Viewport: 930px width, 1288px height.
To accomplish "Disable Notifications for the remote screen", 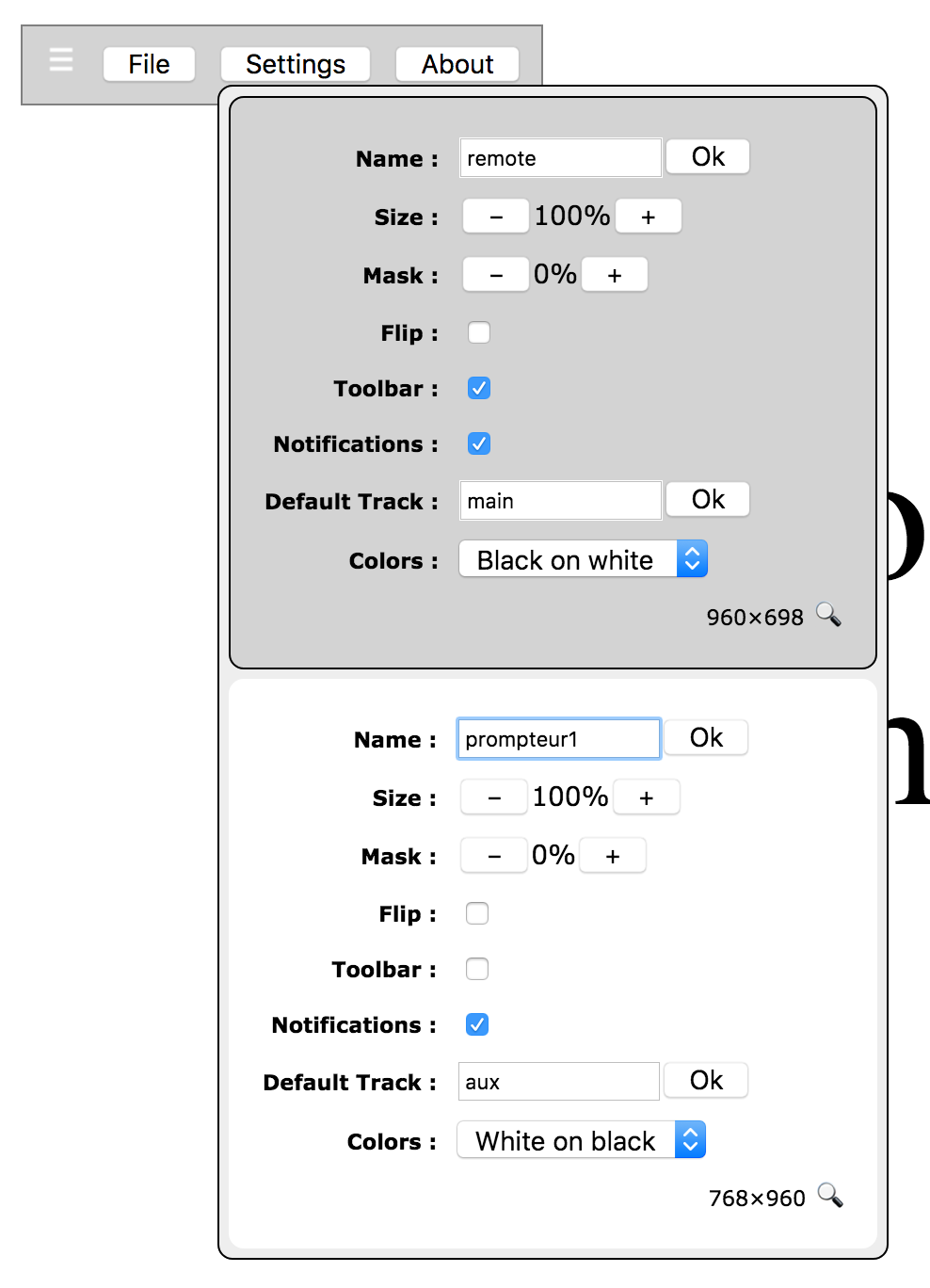I will click(x=479, y=443).
